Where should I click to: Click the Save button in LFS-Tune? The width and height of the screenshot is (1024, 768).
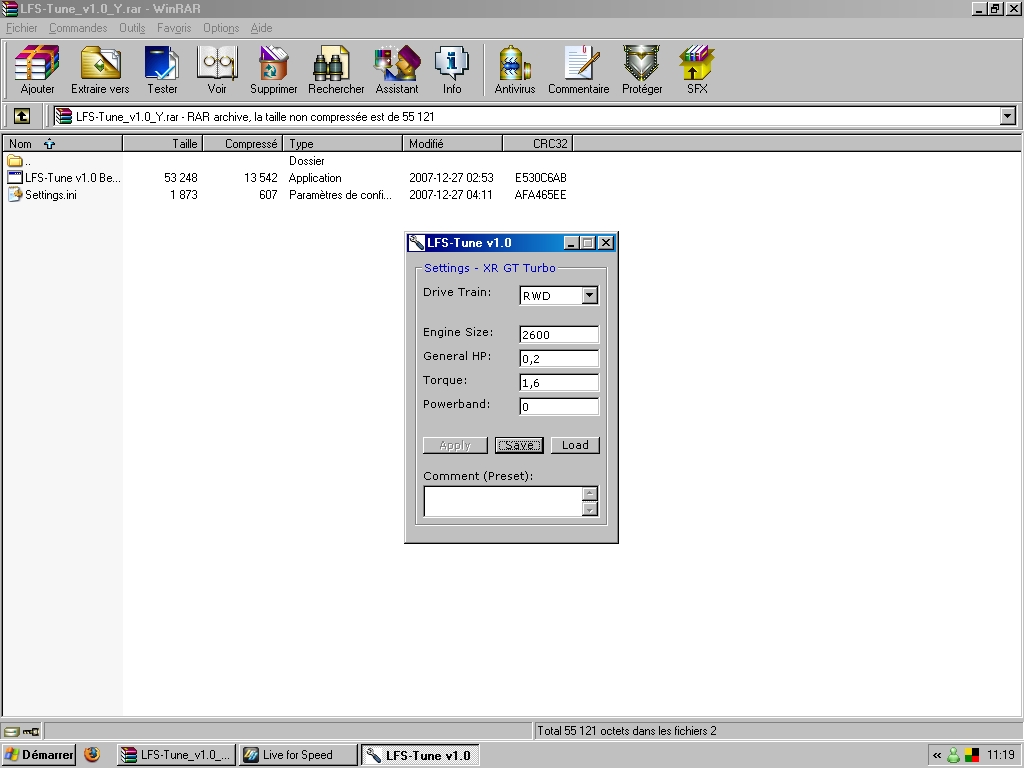519,445
